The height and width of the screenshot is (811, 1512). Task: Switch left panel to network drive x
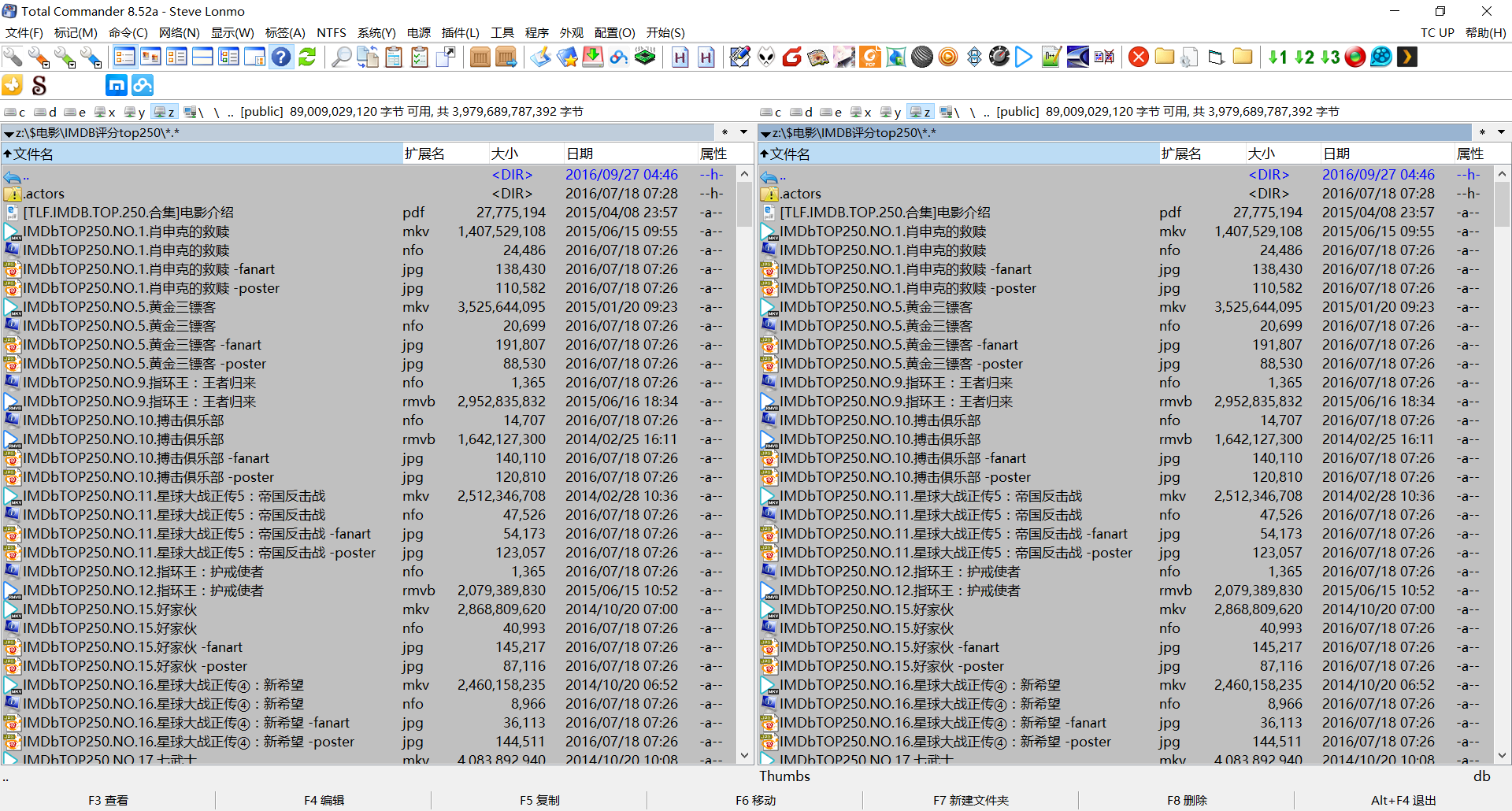tap(105, 112)
